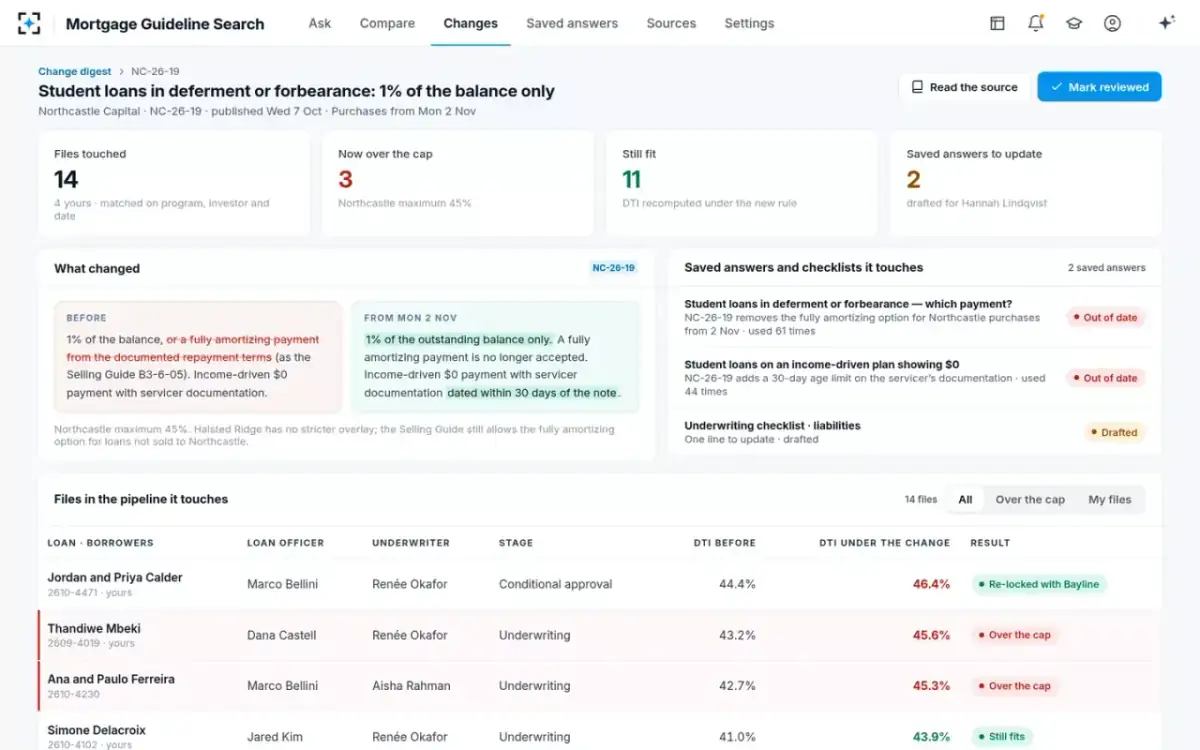Show only My files in the pipeline
The height and width of the screenshot is (750, 1200).
tap(1110, 499)
